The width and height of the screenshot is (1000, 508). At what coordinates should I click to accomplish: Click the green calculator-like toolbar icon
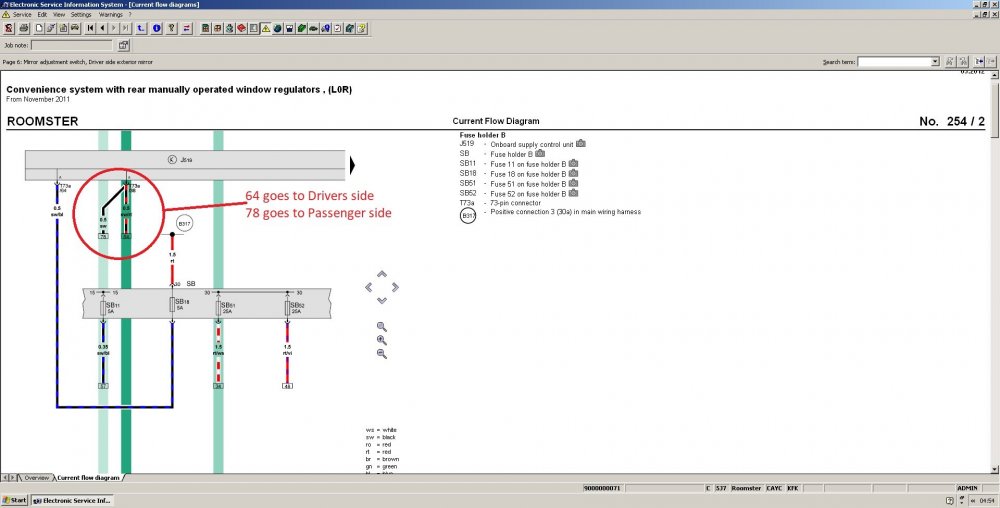click(x=205, y=28)
